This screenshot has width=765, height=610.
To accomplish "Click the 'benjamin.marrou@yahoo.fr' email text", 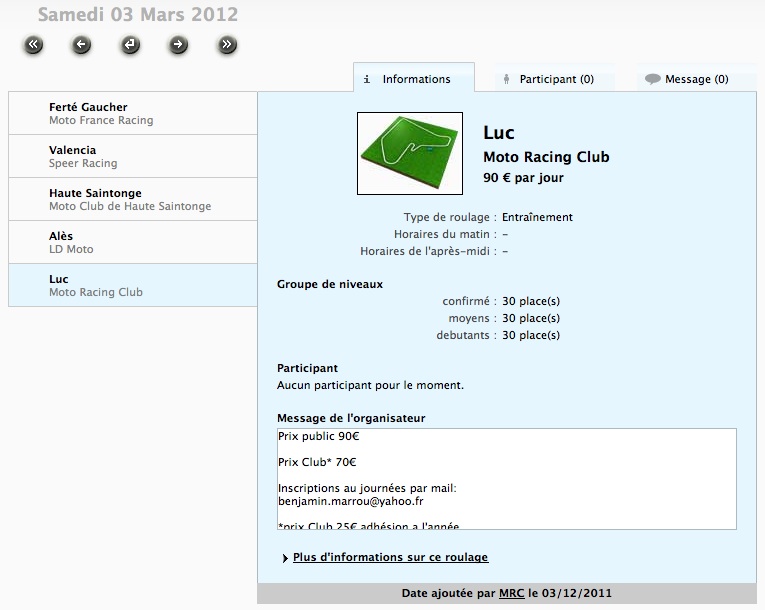I will [350, 501].
